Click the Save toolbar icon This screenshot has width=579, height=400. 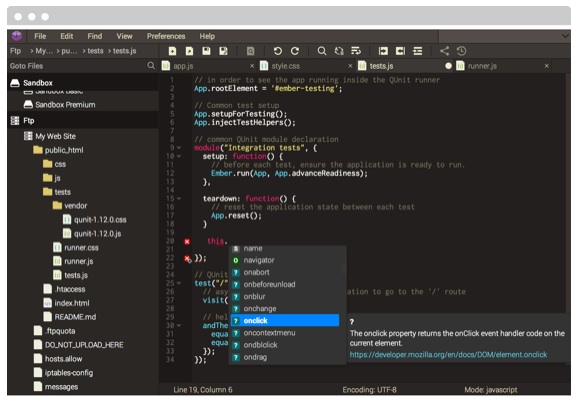tap(206, 51)
